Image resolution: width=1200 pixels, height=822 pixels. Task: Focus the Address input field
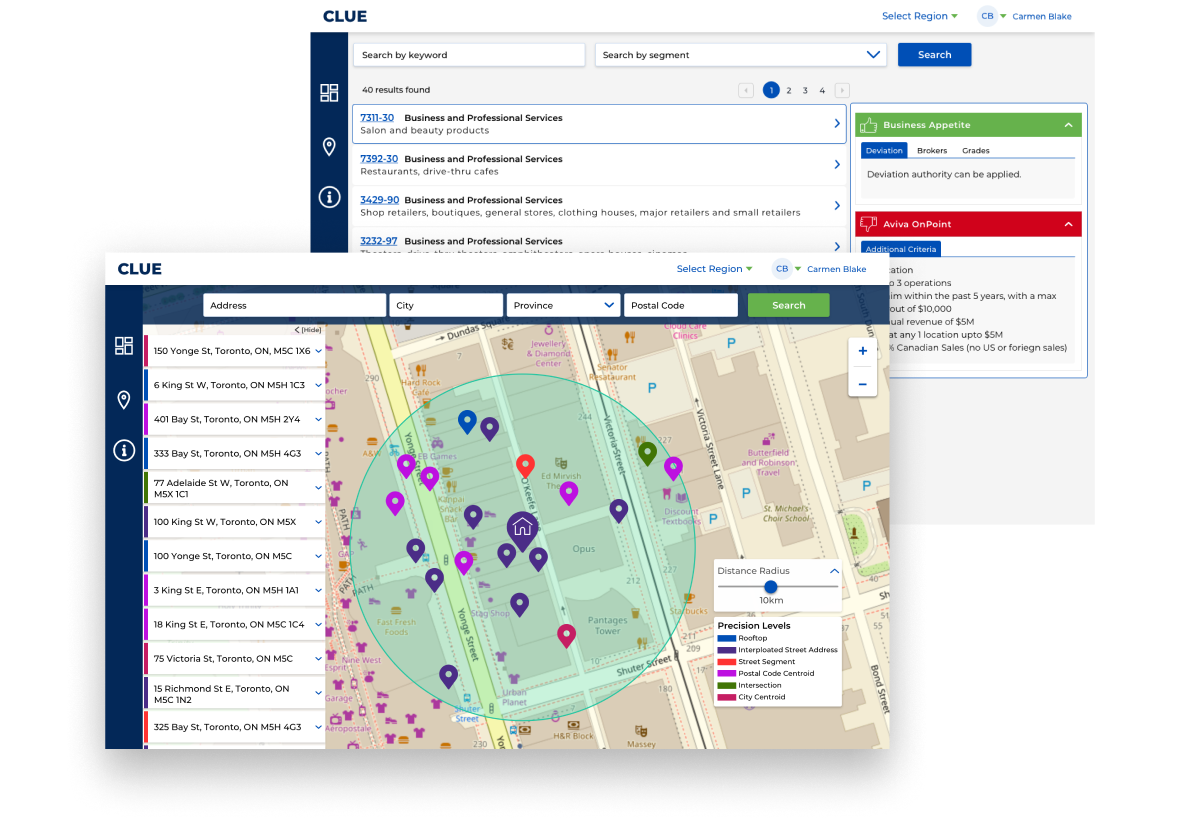[294, 305]
